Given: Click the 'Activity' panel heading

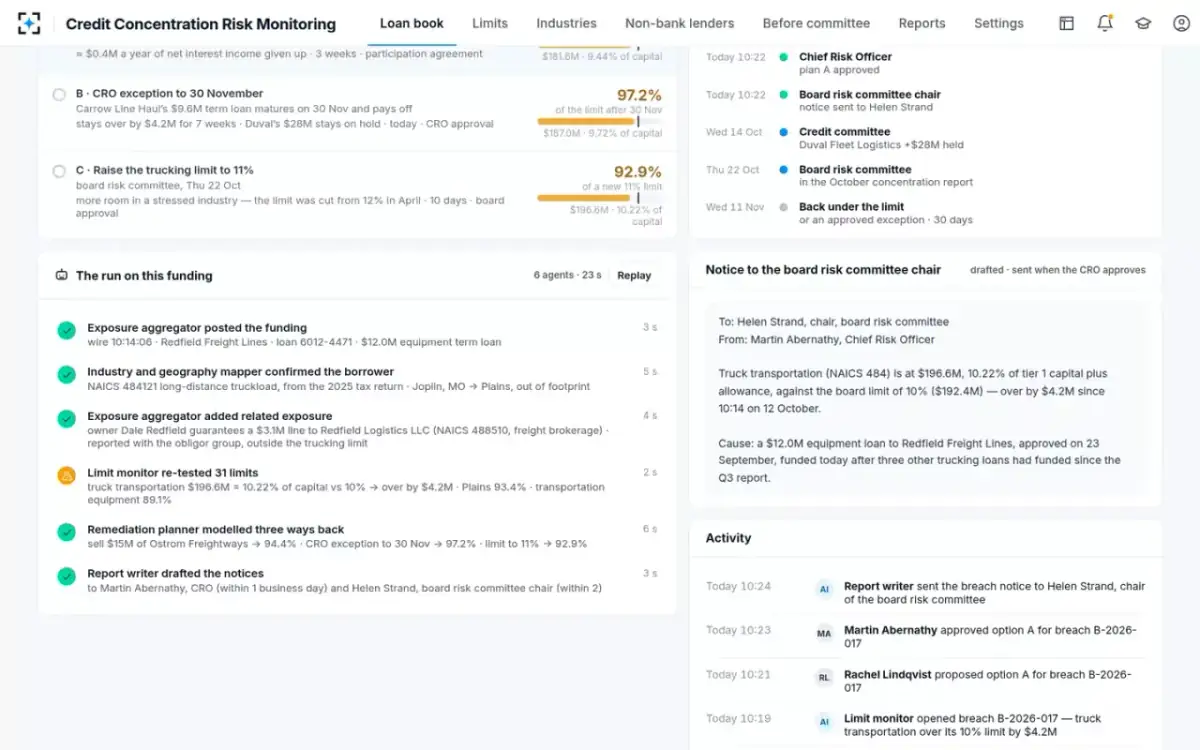Looking at the screenshot, I should (x=728, y=538).
